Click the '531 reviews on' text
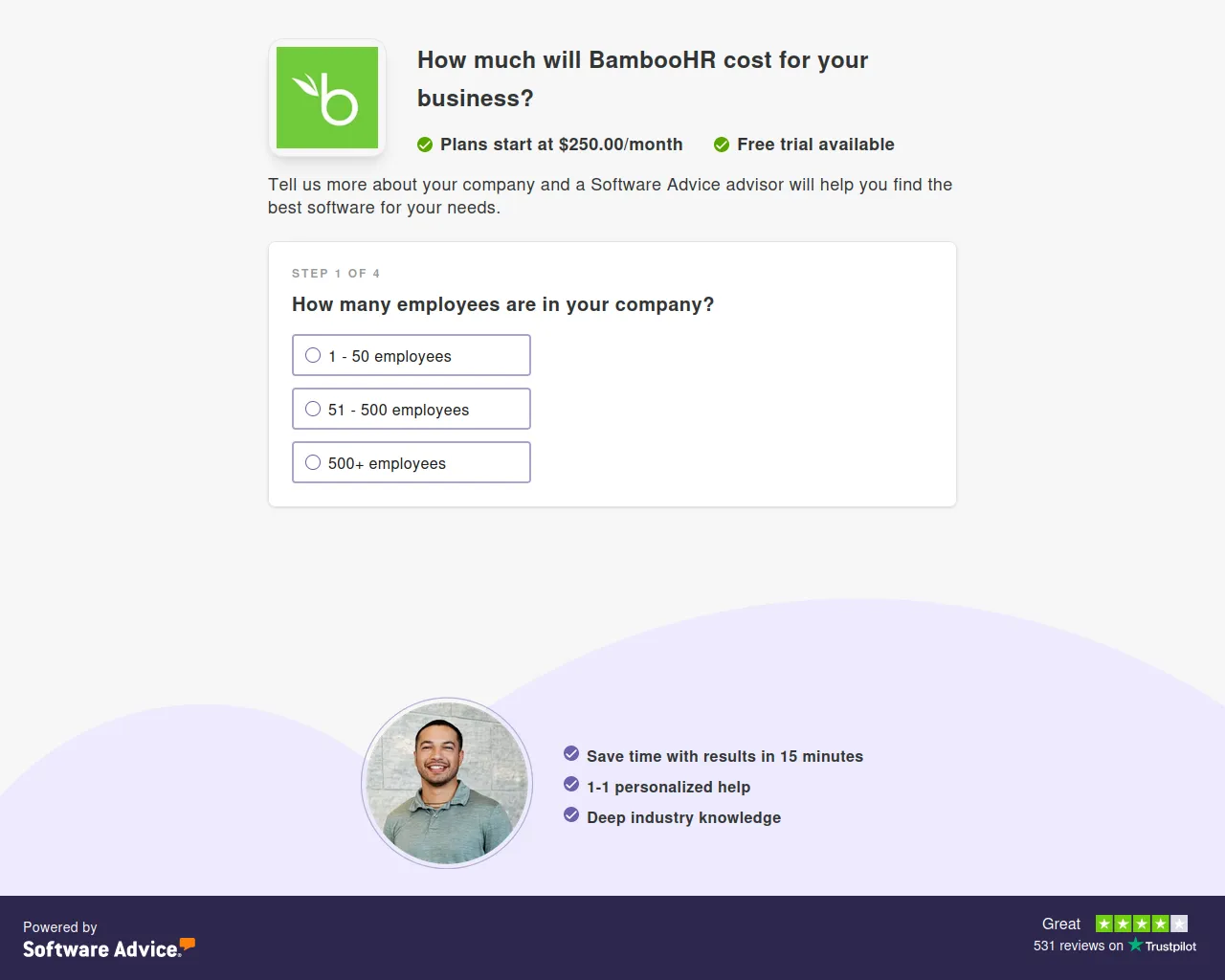The width and height of the screenshot is (1225, 980). 1079,946
